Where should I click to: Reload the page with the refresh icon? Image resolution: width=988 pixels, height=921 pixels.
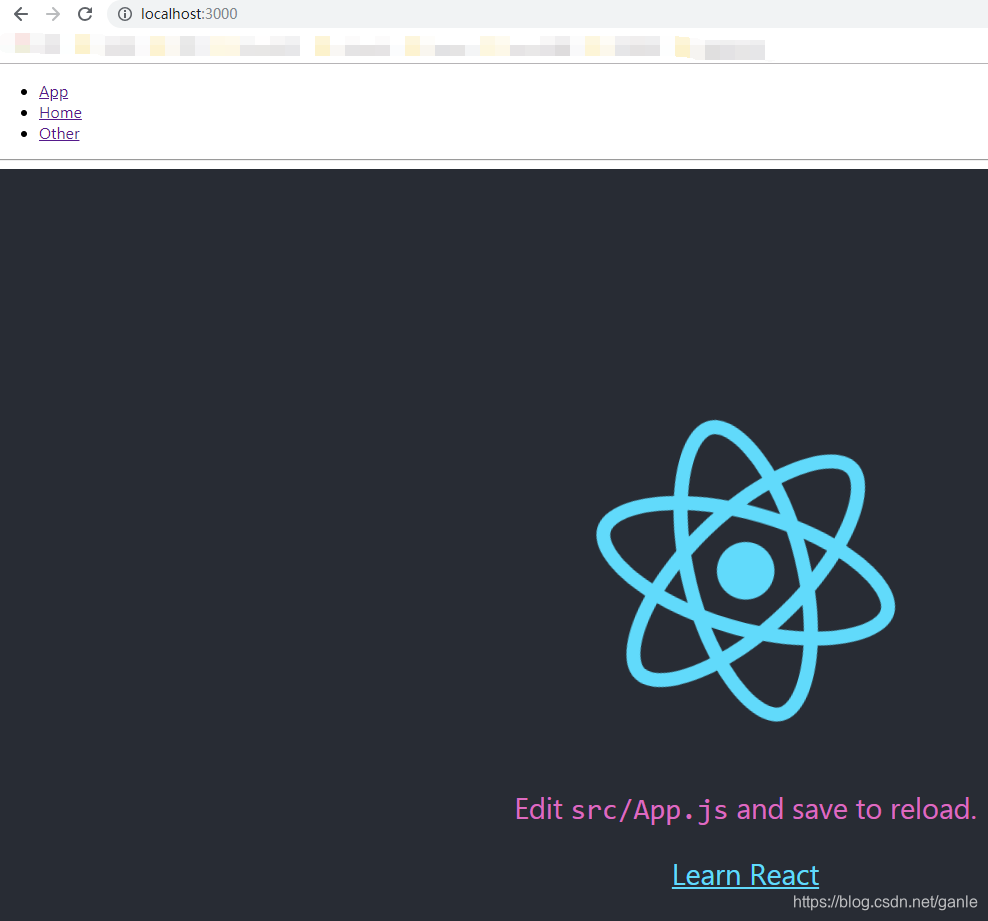coord(84,14)
